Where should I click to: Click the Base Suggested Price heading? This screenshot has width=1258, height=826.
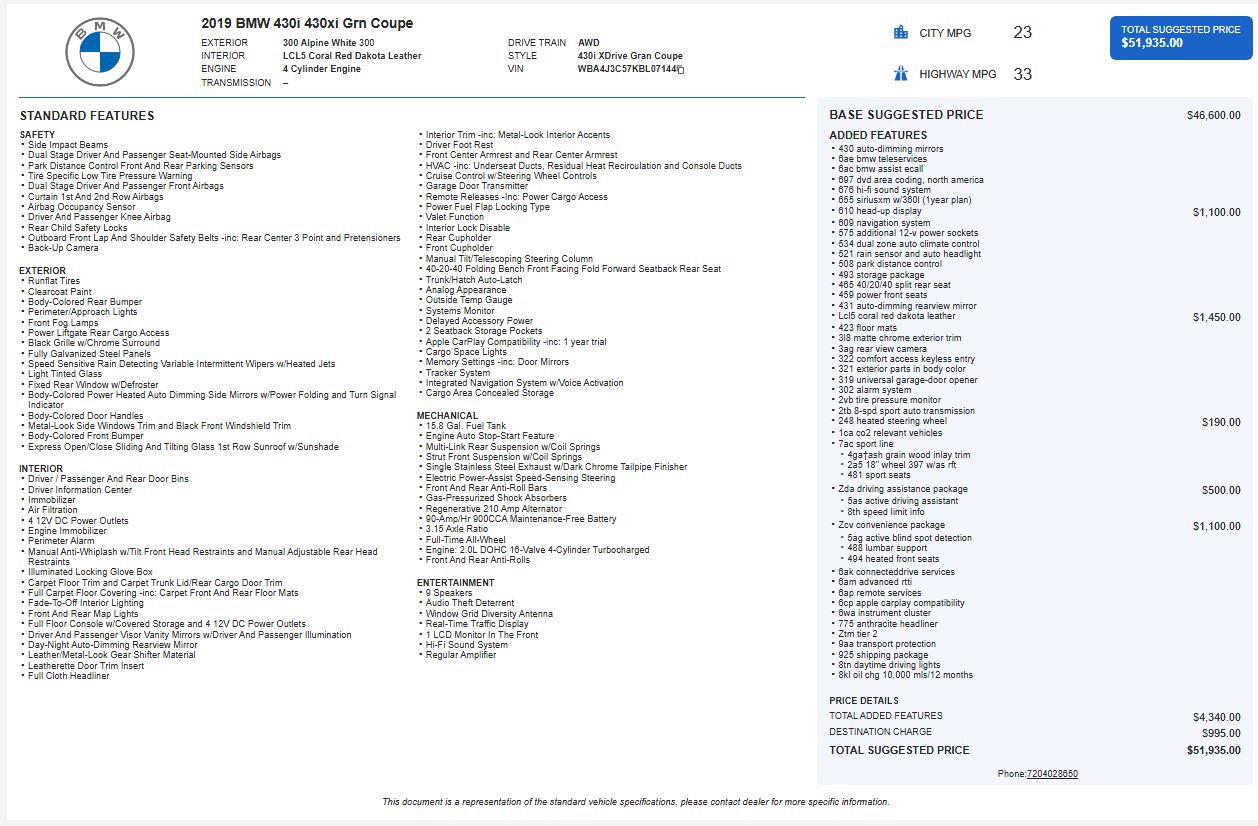click(x=906, y=115)
